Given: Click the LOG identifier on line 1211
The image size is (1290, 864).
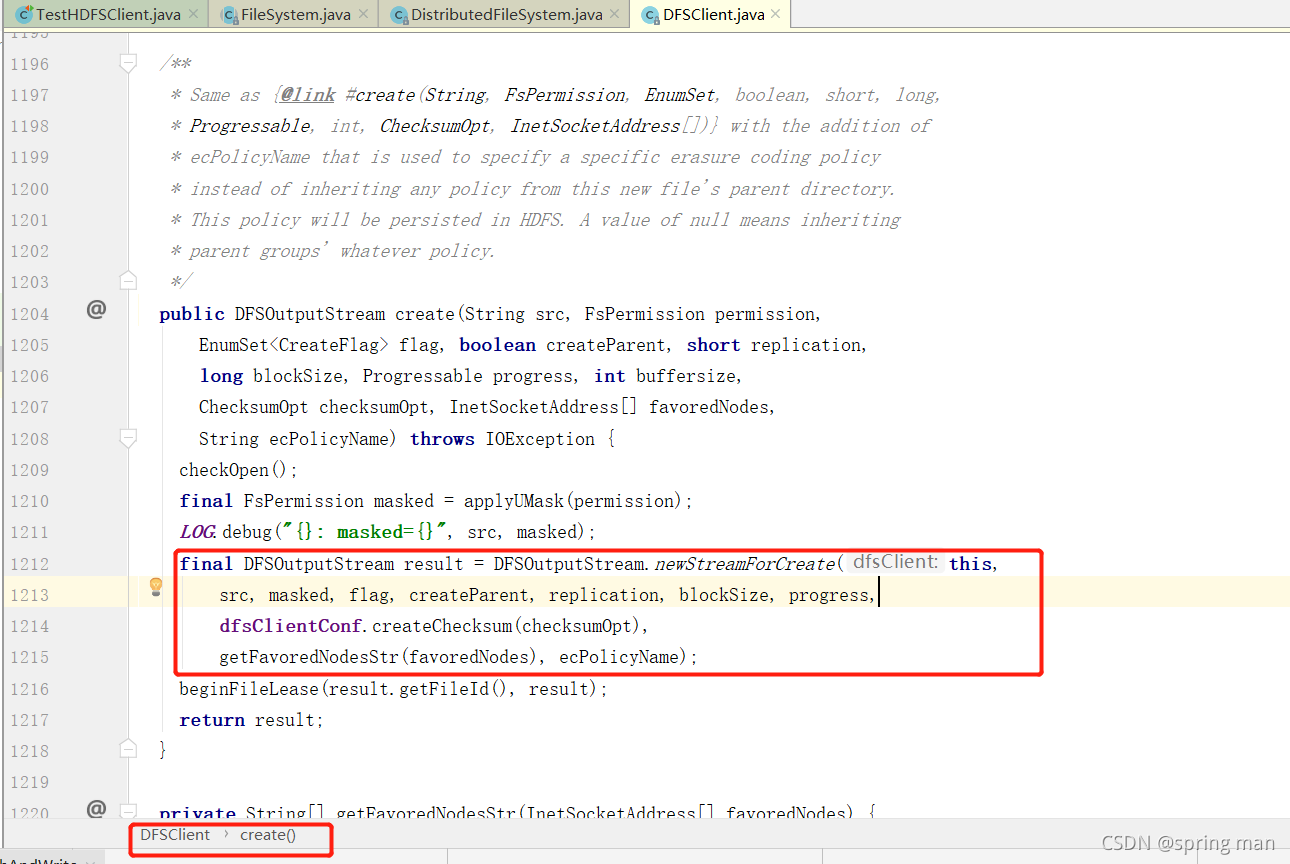Looking at the screenshot, I should (198, 532).
